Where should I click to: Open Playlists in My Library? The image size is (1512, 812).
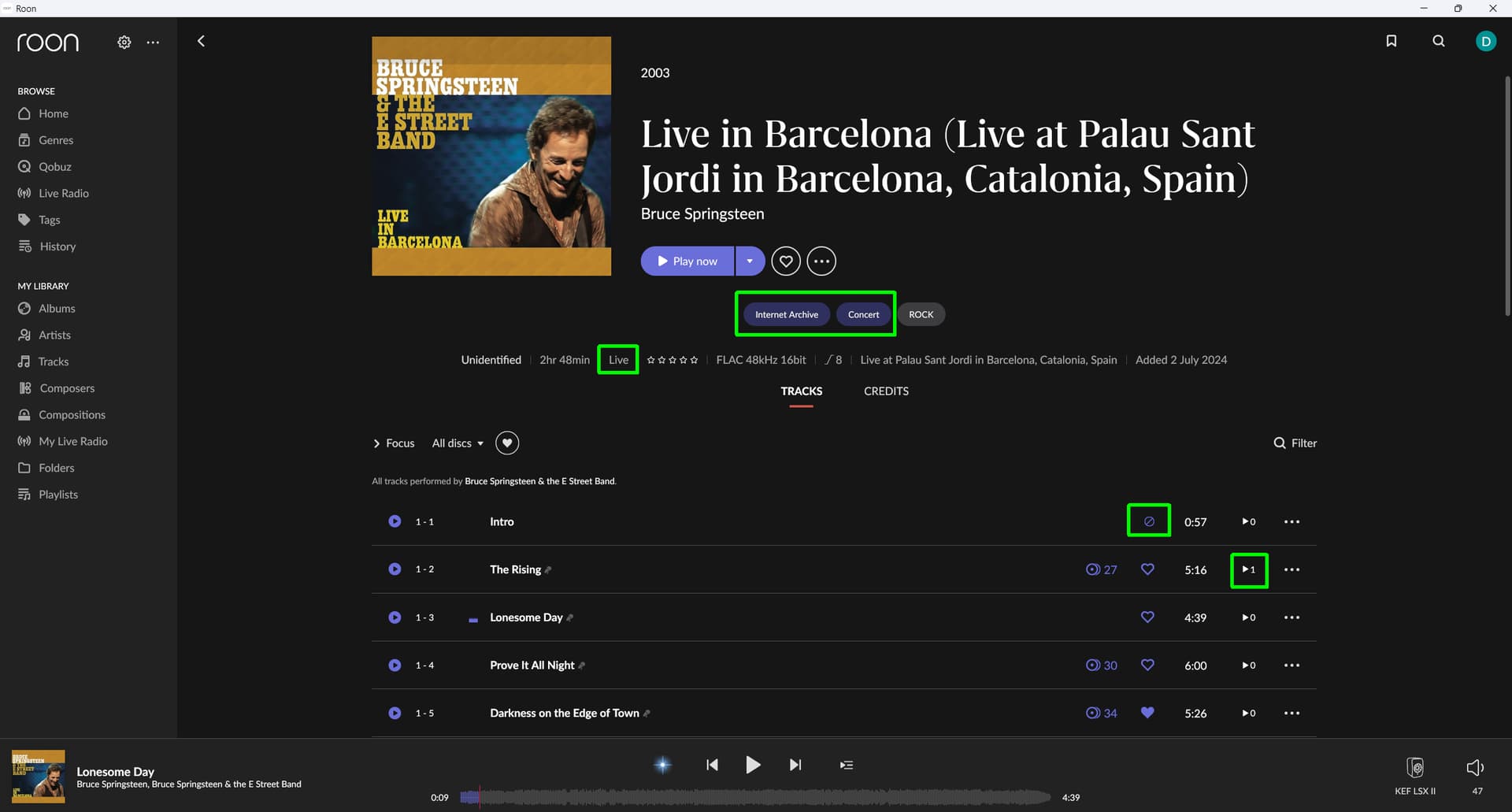point(58,495)
